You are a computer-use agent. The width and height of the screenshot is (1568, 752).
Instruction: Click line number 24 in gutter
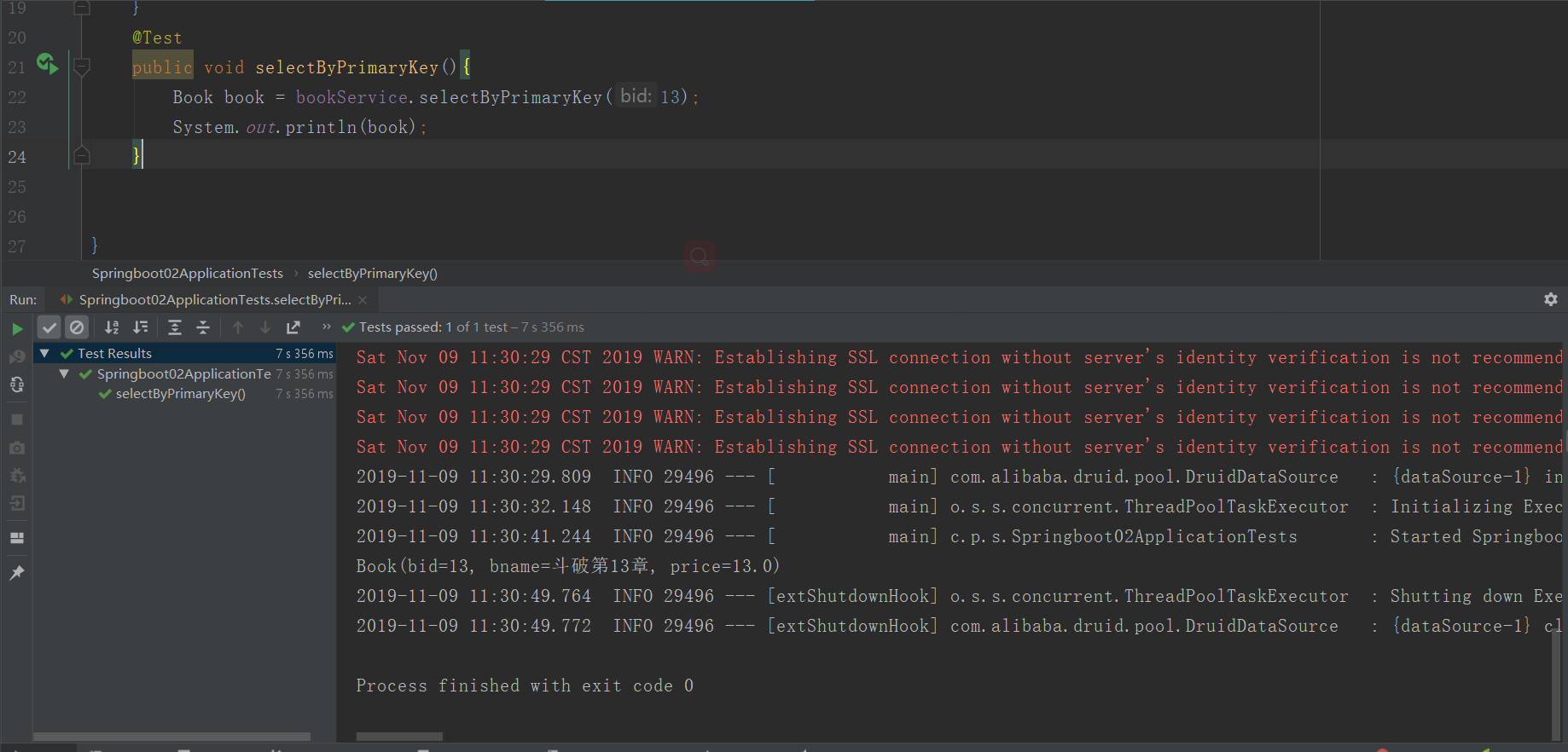click(17, 157)
